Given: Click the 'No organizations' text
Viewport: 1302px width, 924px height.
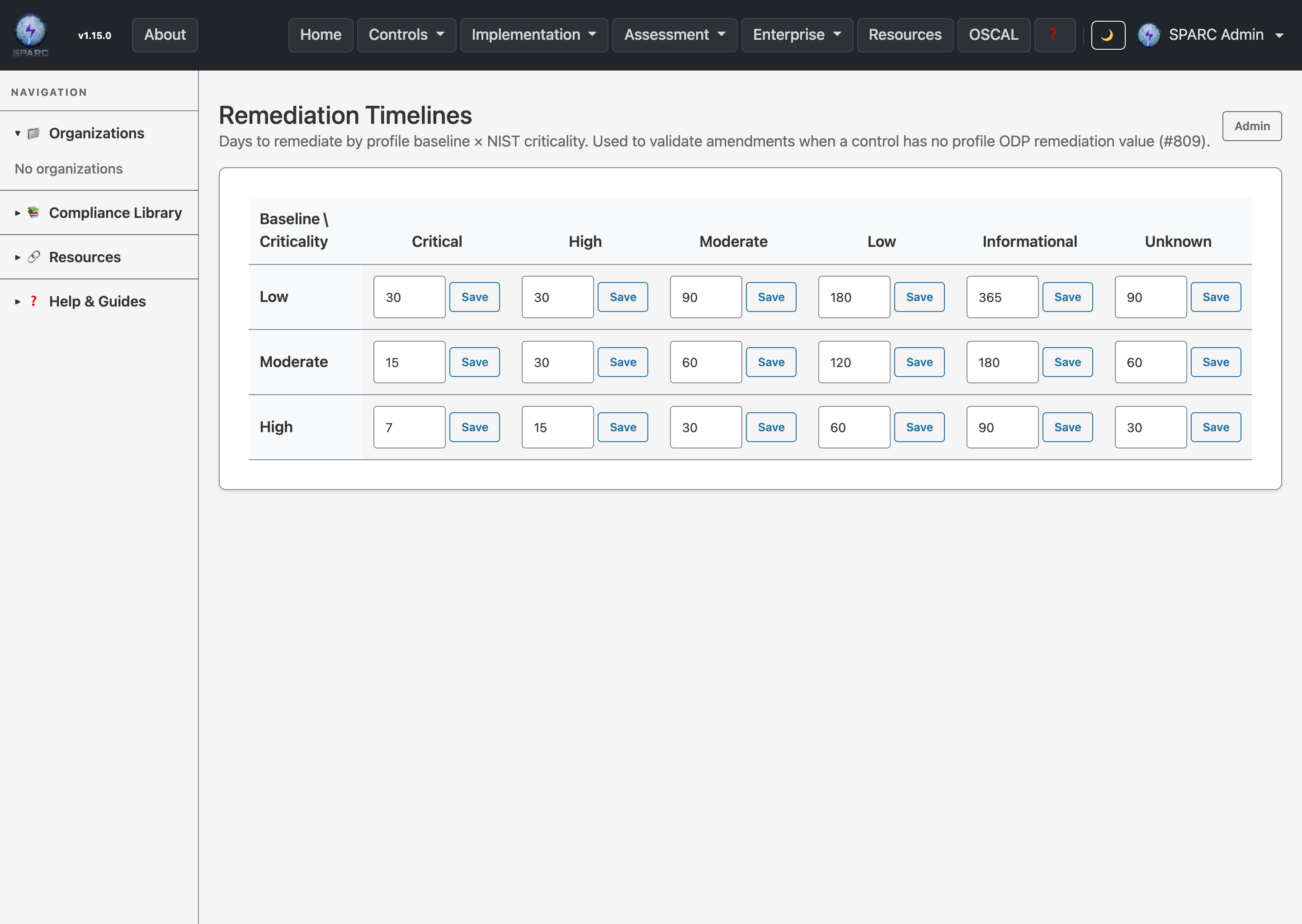Looking at the screenshot, I should pos(68,169).
